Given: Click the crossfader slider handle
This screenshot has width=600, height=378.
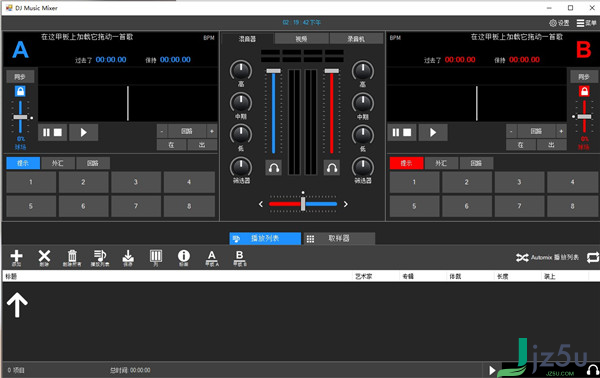Looking at the screenshot, I should [x=303, y=204].
